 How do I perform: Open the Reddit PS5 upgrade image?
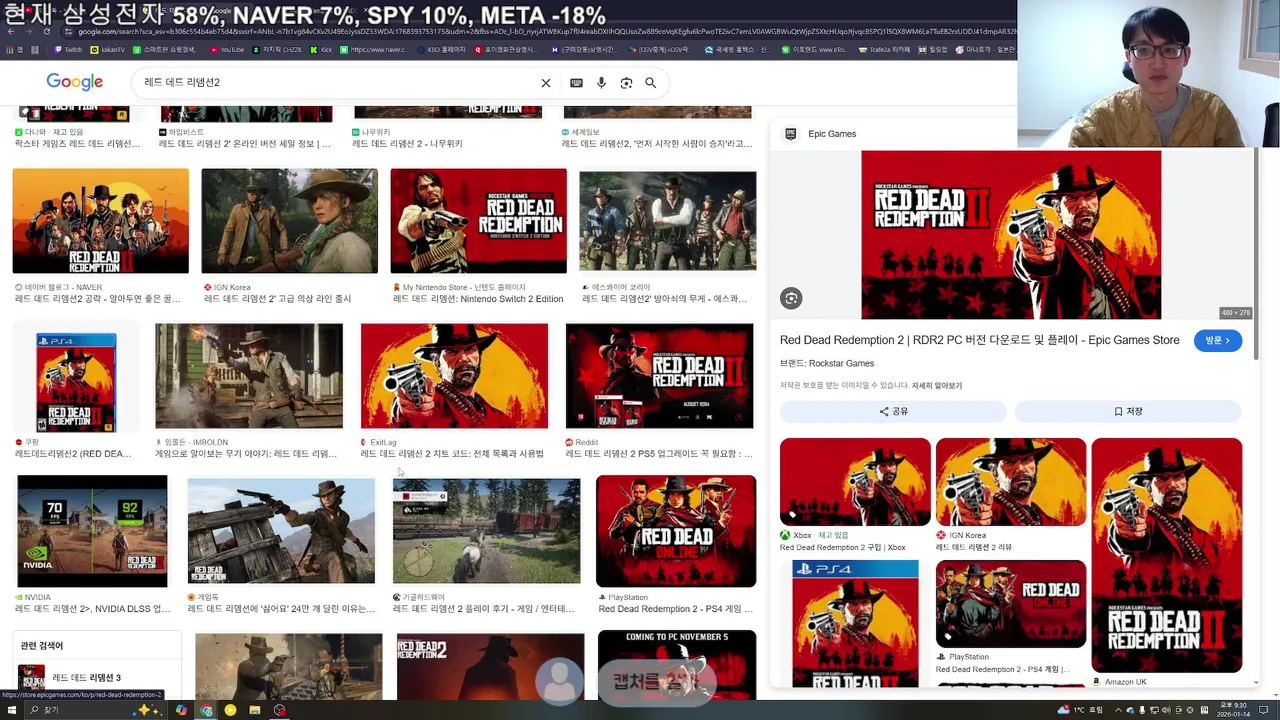point(660,376)
